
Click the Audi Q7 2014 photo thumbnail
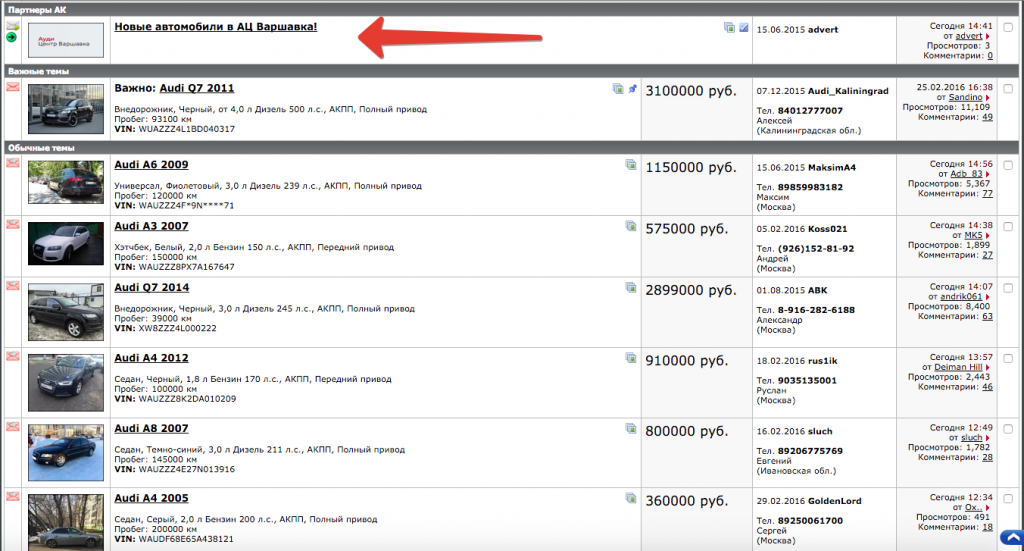(66, 312)
